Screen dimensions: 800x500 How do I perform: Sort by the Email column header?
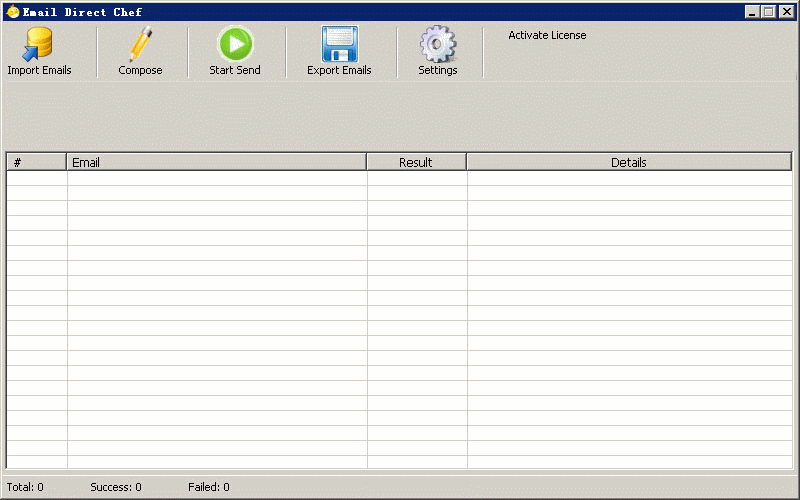tap(216, 162)
